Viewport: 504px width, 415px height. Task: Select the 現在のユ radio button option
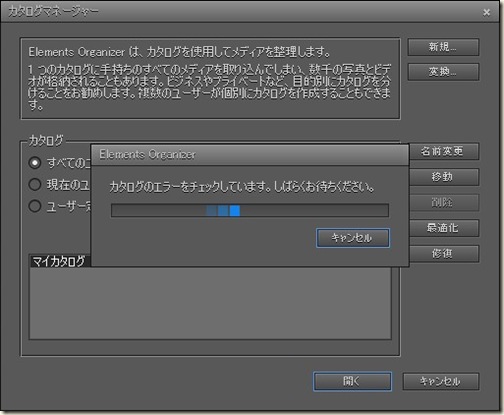[x=35, y=184]
